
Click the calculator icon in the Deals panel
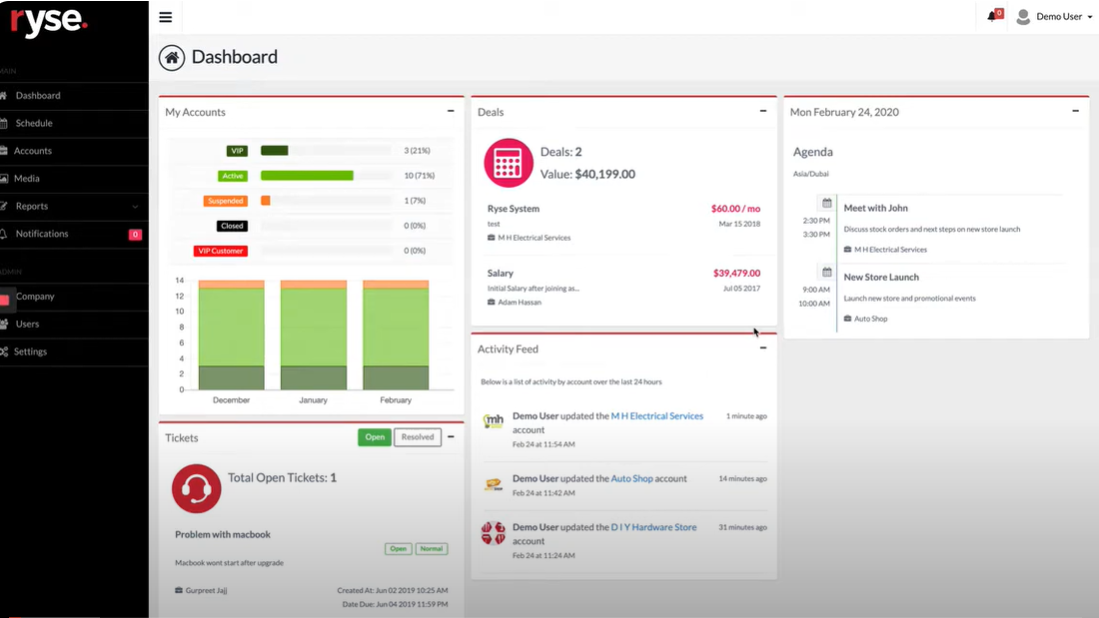pyautogui.click(x=507, y=163)
